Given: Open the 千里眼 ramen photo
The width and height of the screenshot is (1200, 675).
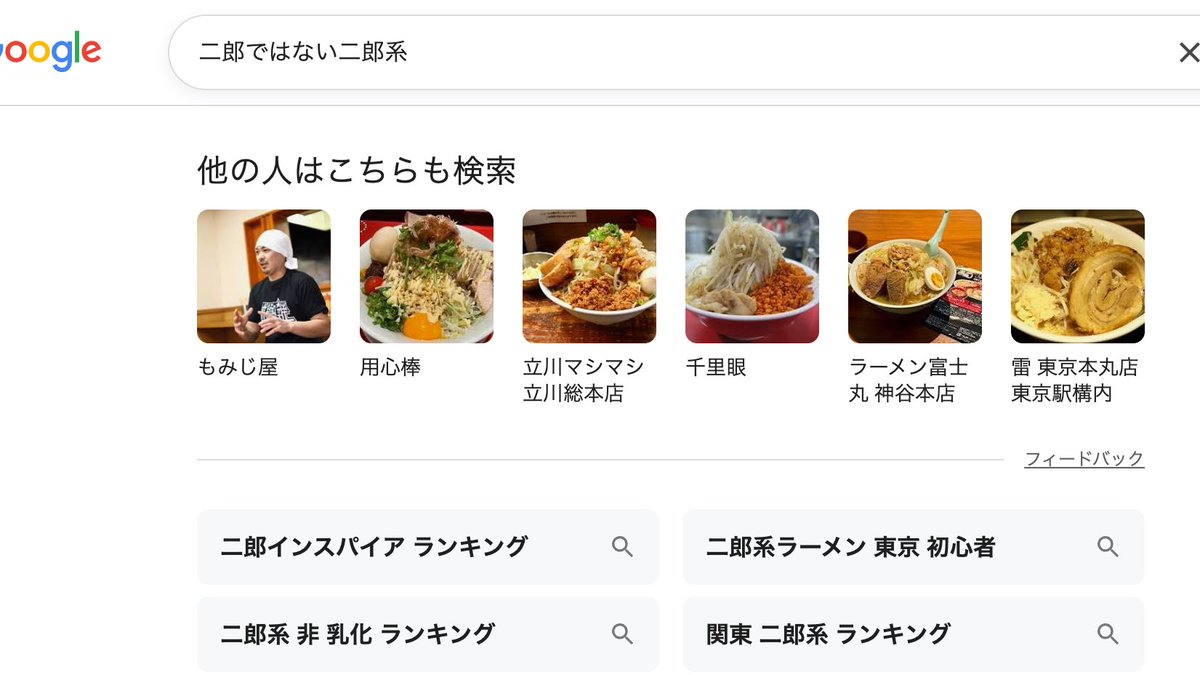Looking at the screenshot, I should tap(752, 276).
